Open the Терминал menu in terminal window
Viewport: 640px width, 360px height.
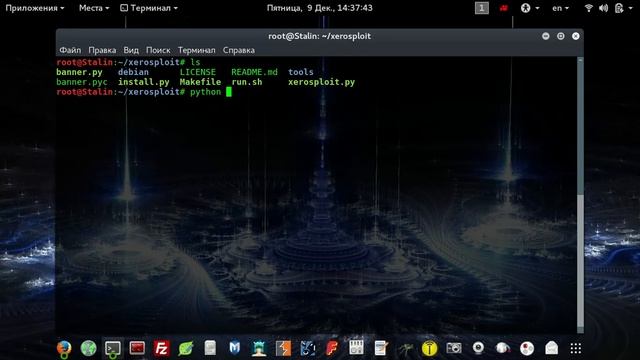[196, 50]
